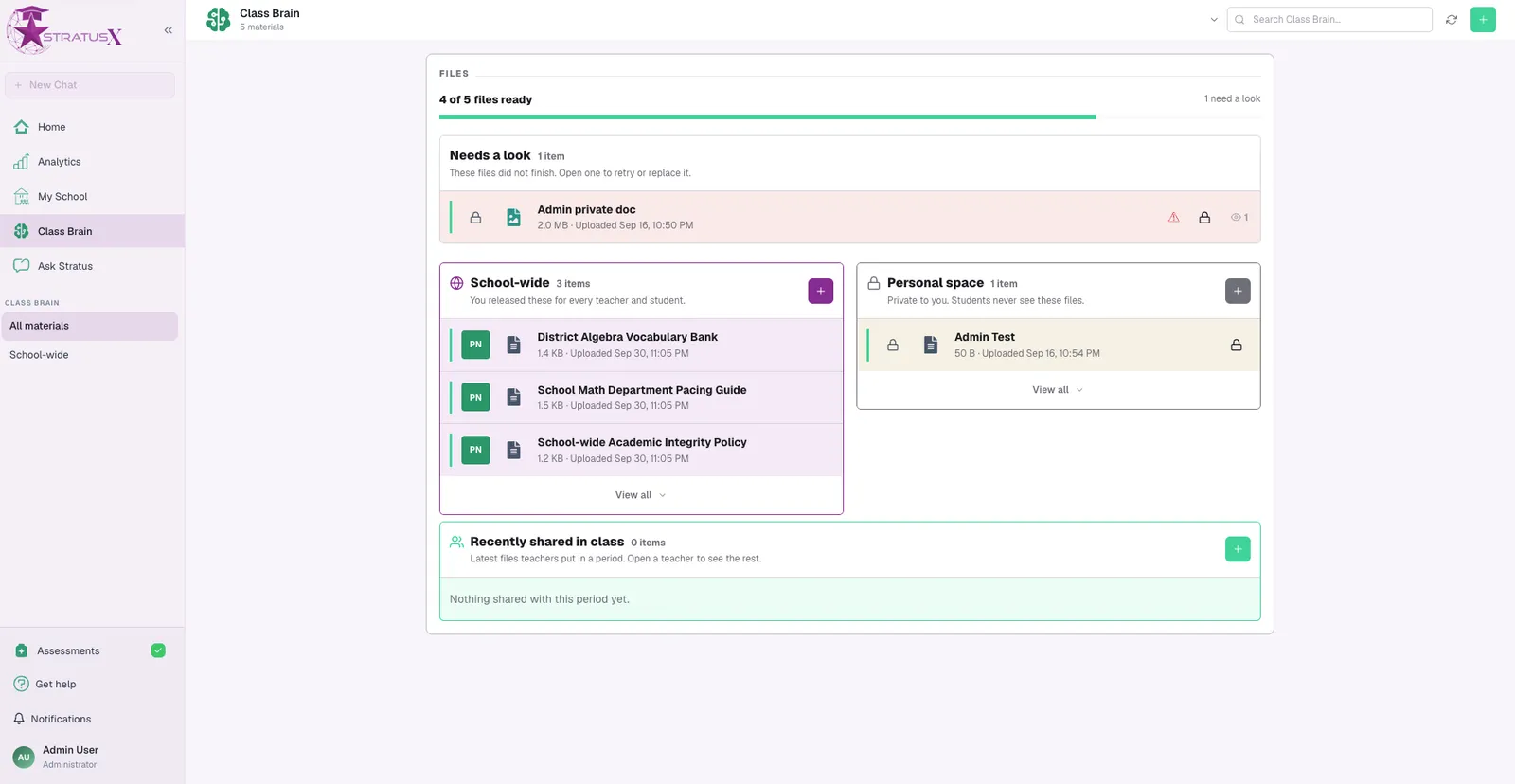This screenshot has width=1515, height=784.
Task: Collapse the sidebar with the double chevron
Action: 168,30
